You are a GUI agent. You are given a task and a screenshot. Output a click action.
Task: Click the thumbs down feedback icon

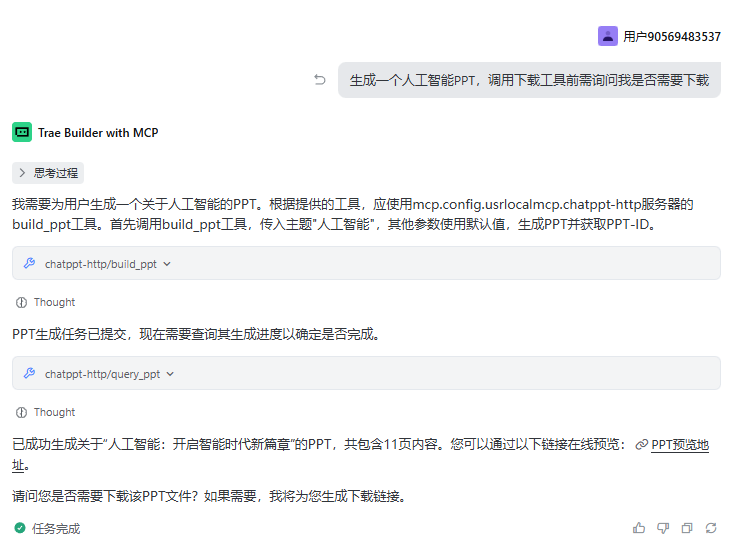(663, 528)
